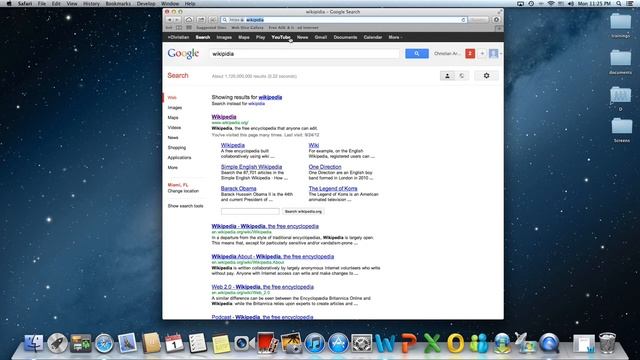Go back with Safari's back arrow

coord(169,20)
